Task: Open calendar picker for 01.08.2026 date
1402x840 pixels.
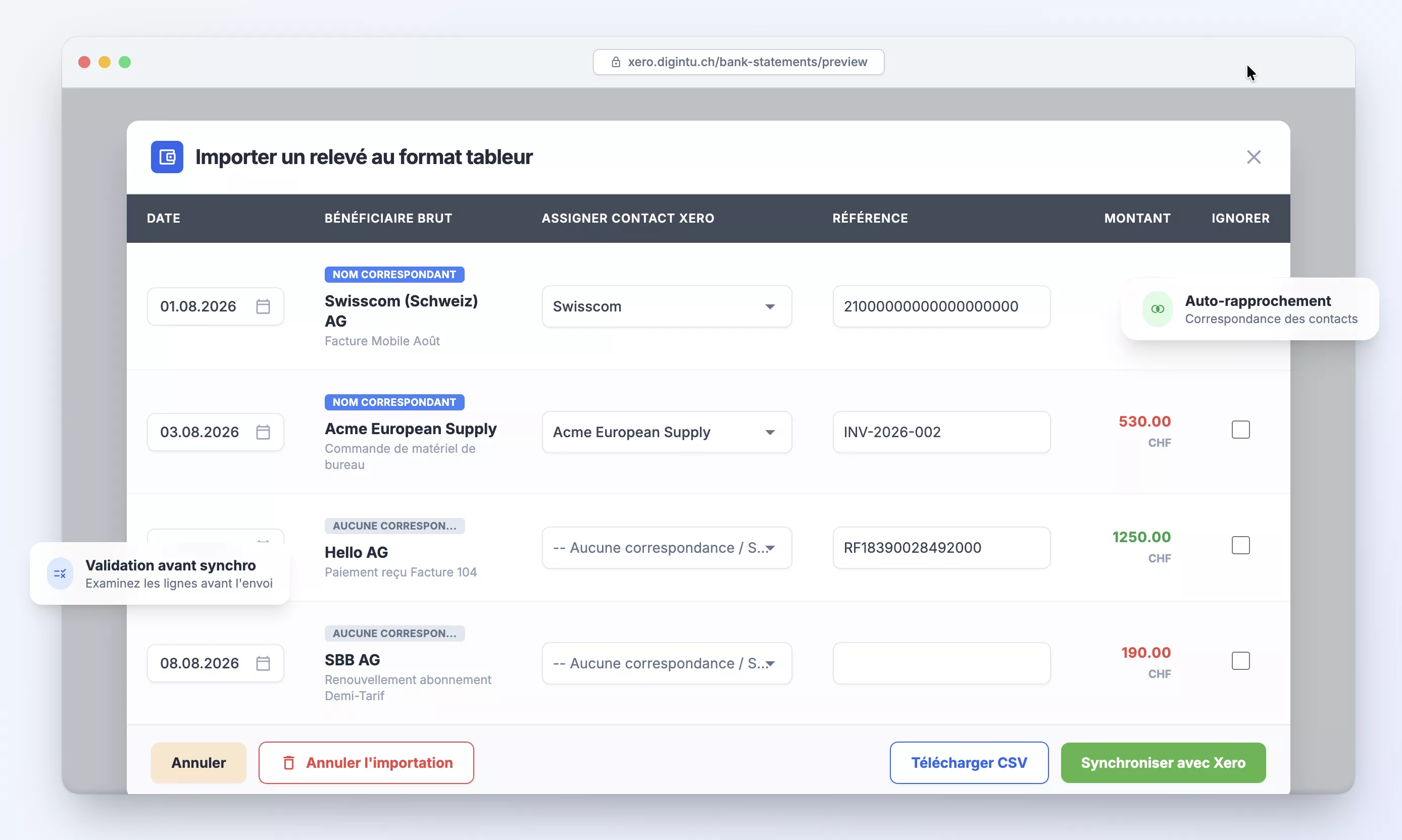Action: coord(263,306)
